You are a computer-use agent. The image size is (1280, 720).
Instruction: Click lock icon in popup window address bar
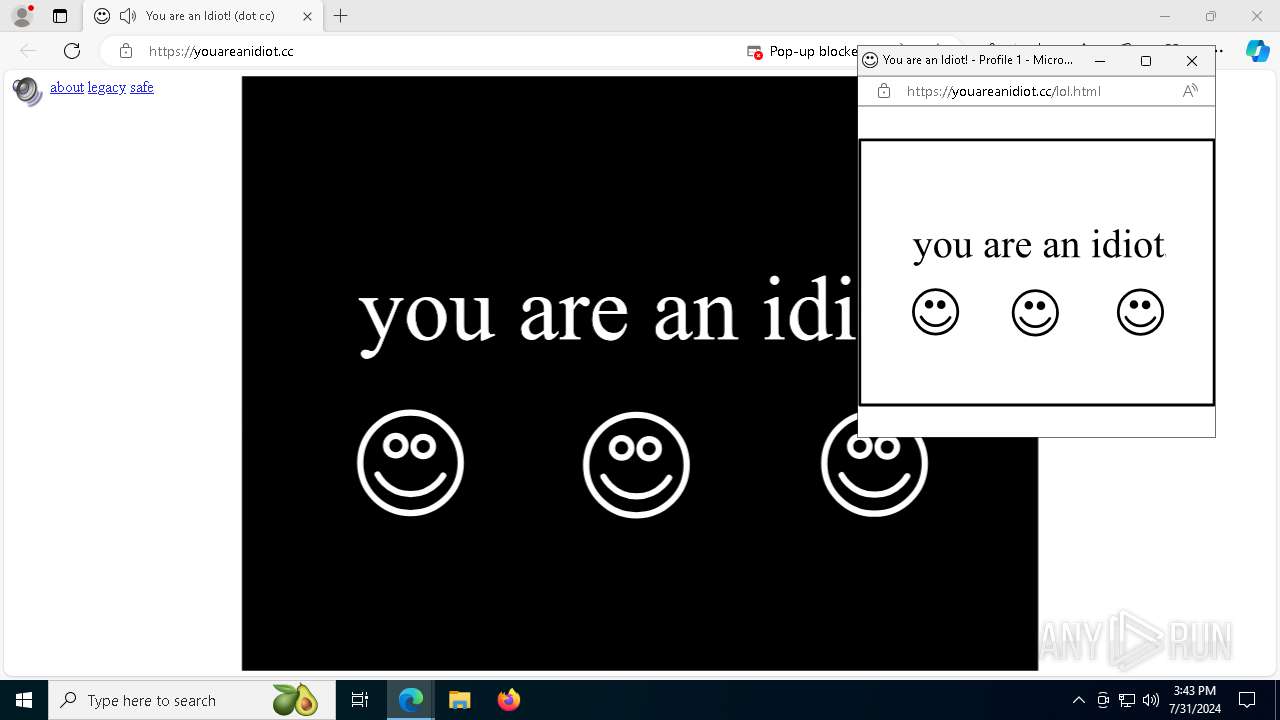pyautogui.click(x=884, y=91)
